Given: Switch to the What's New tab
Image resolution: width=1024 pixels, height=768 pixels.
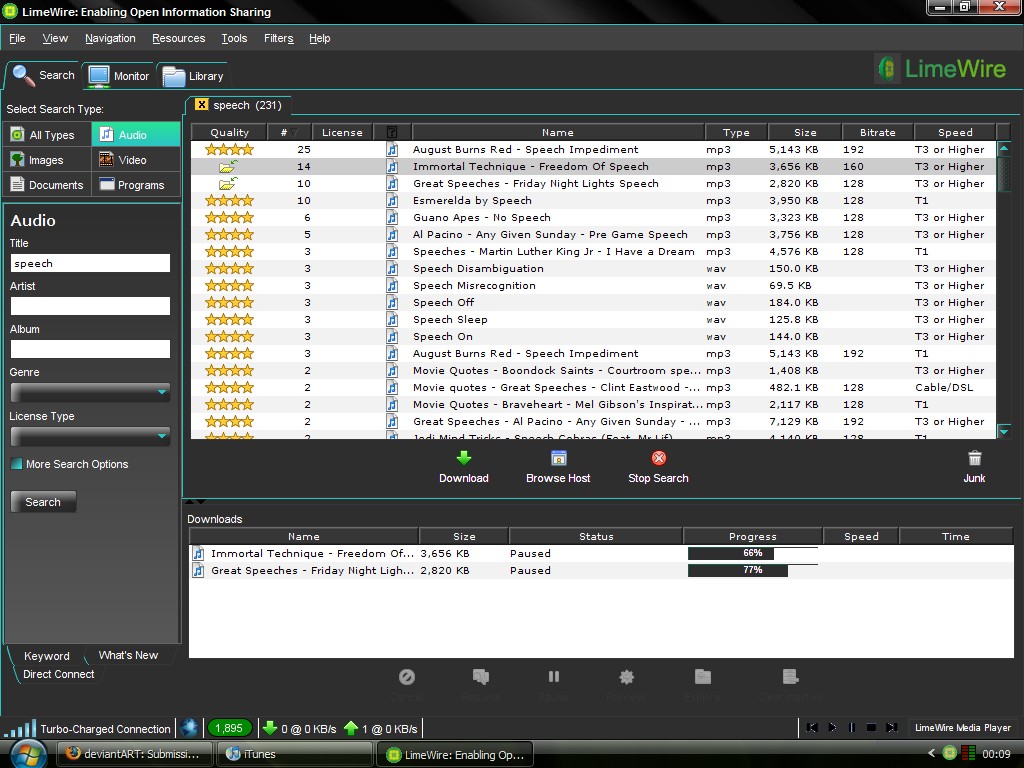Looking at the screenshot, I should 128,655.
